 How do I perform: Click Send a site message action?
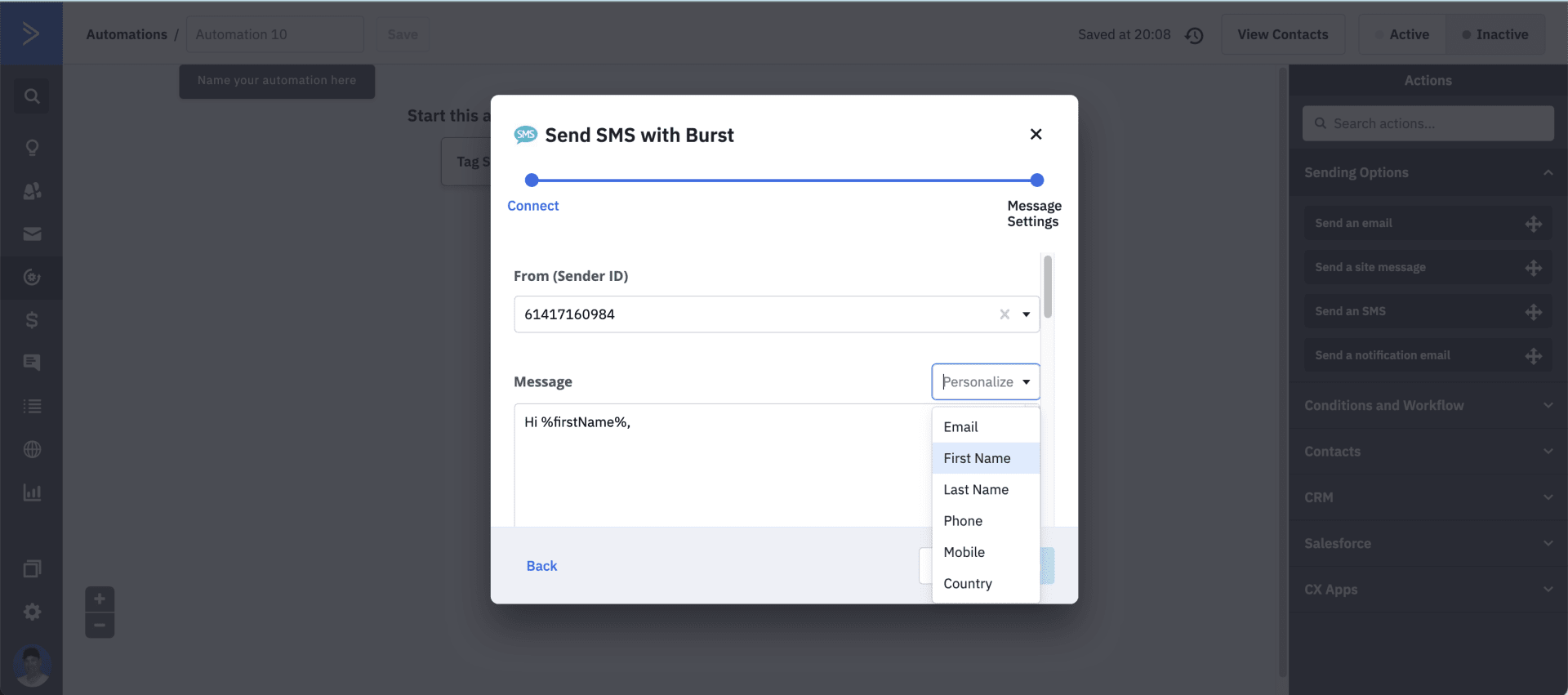click(1428, 268)
